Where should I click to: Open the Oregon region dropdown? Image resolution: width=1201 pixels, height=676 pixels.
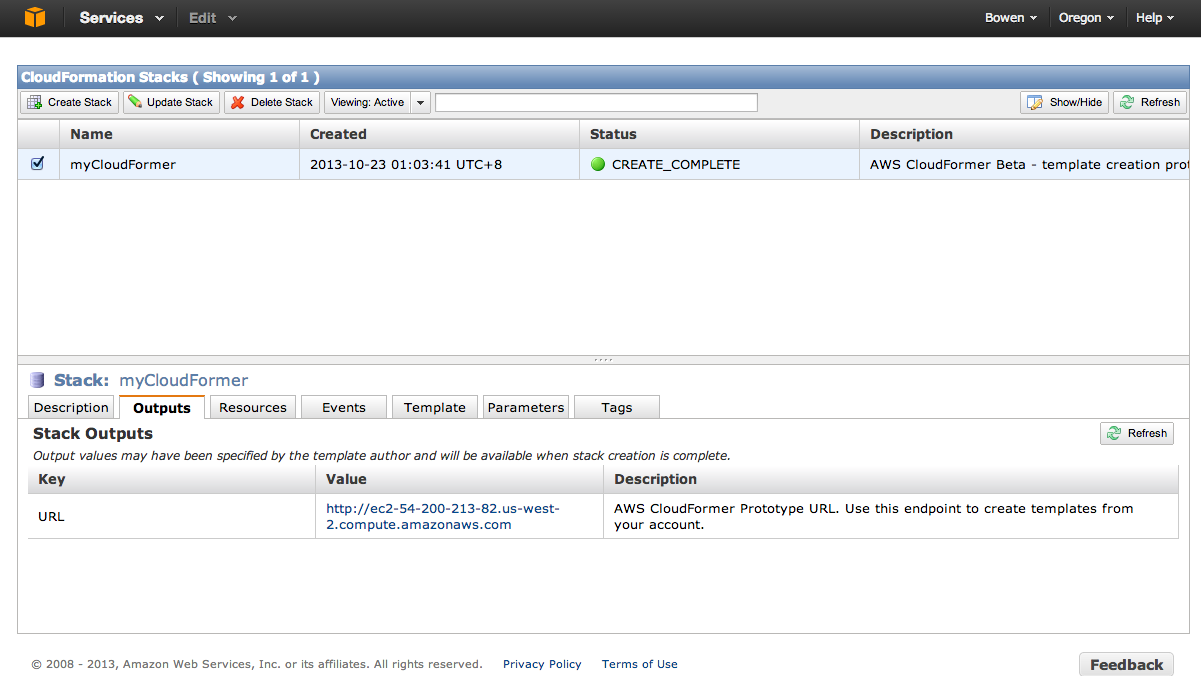click(1086, 18)
